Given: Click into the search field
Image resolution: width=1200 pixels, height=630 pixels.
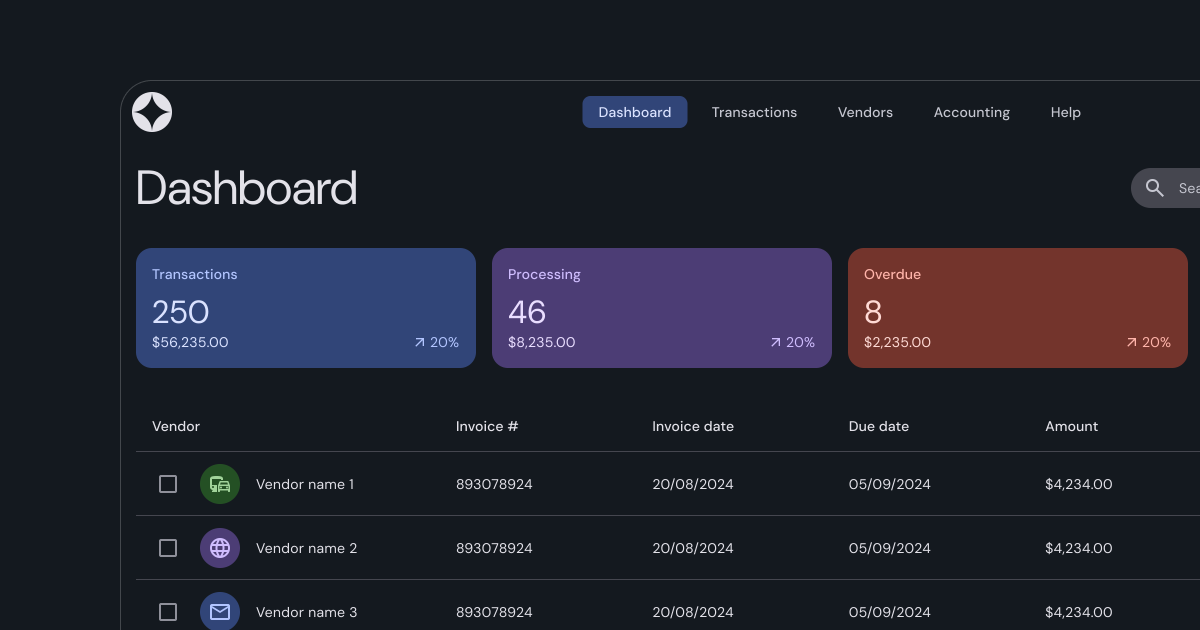Looking at the screenshot, I should (x=1186, y=188).
